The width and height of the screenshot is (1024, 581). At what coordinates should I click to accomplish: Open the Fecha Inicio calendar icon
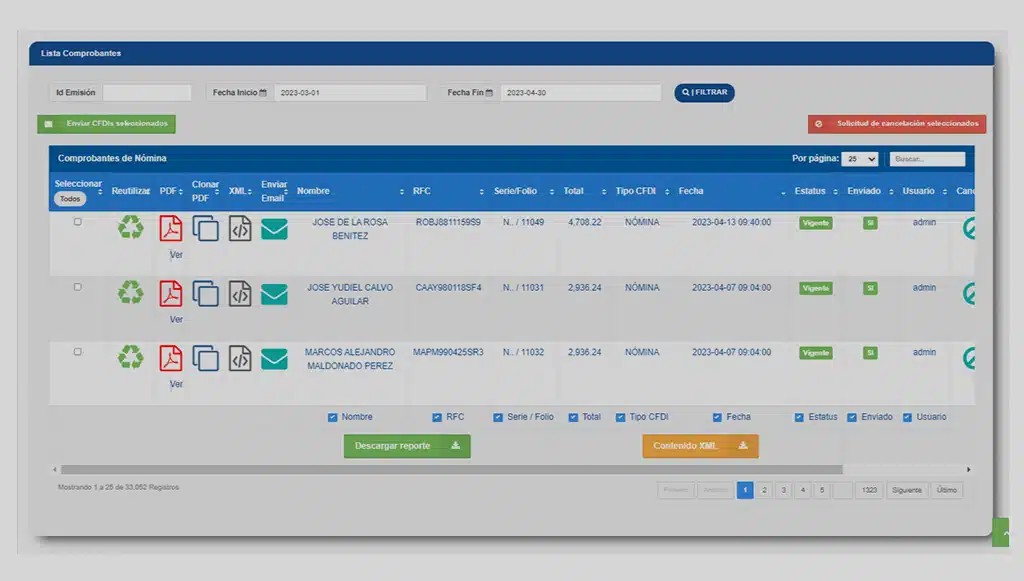(x=263, y=93)
